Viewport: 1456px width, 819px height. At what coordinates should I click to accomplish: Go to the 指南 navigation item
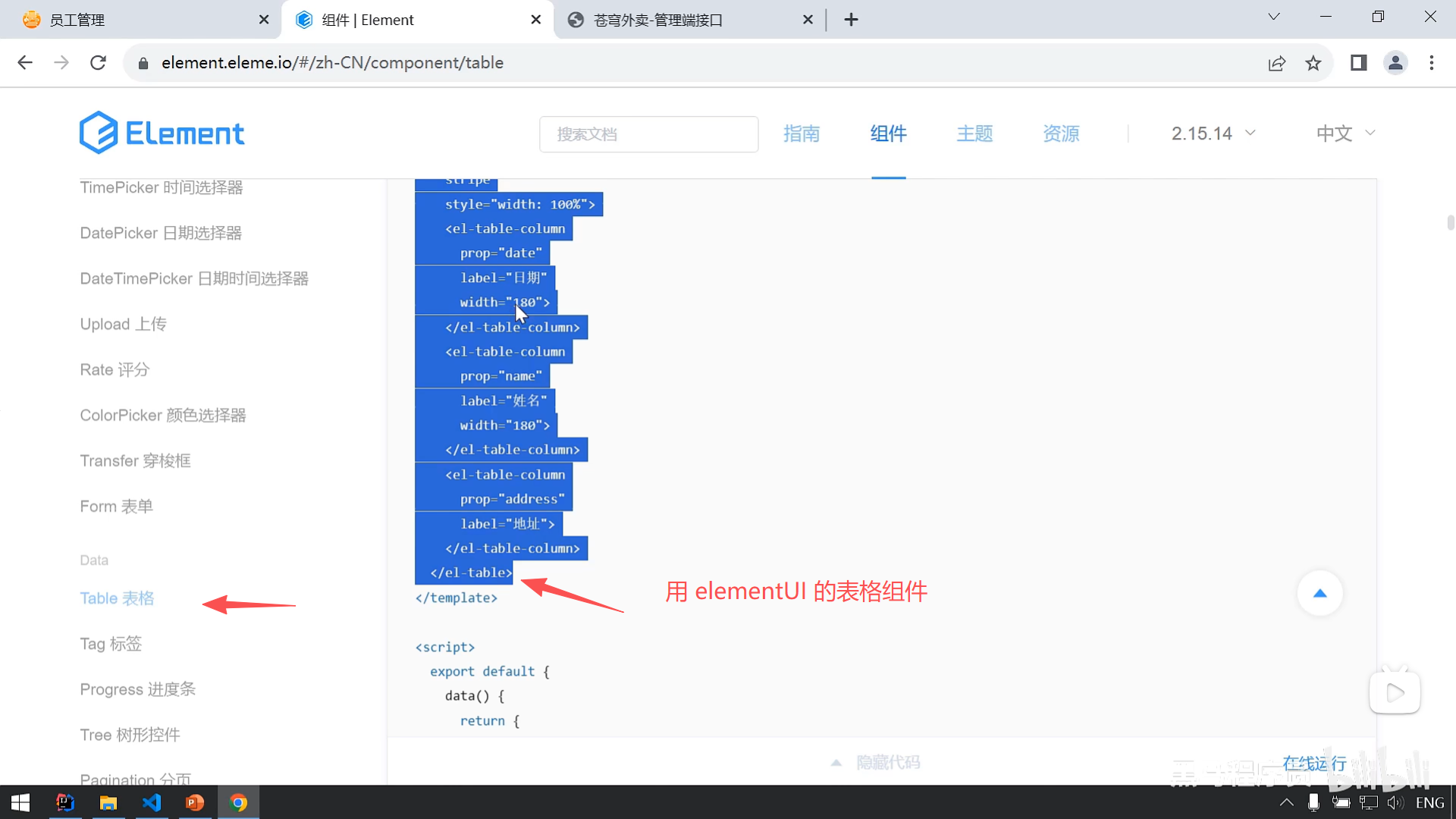[x=802, y=133]
